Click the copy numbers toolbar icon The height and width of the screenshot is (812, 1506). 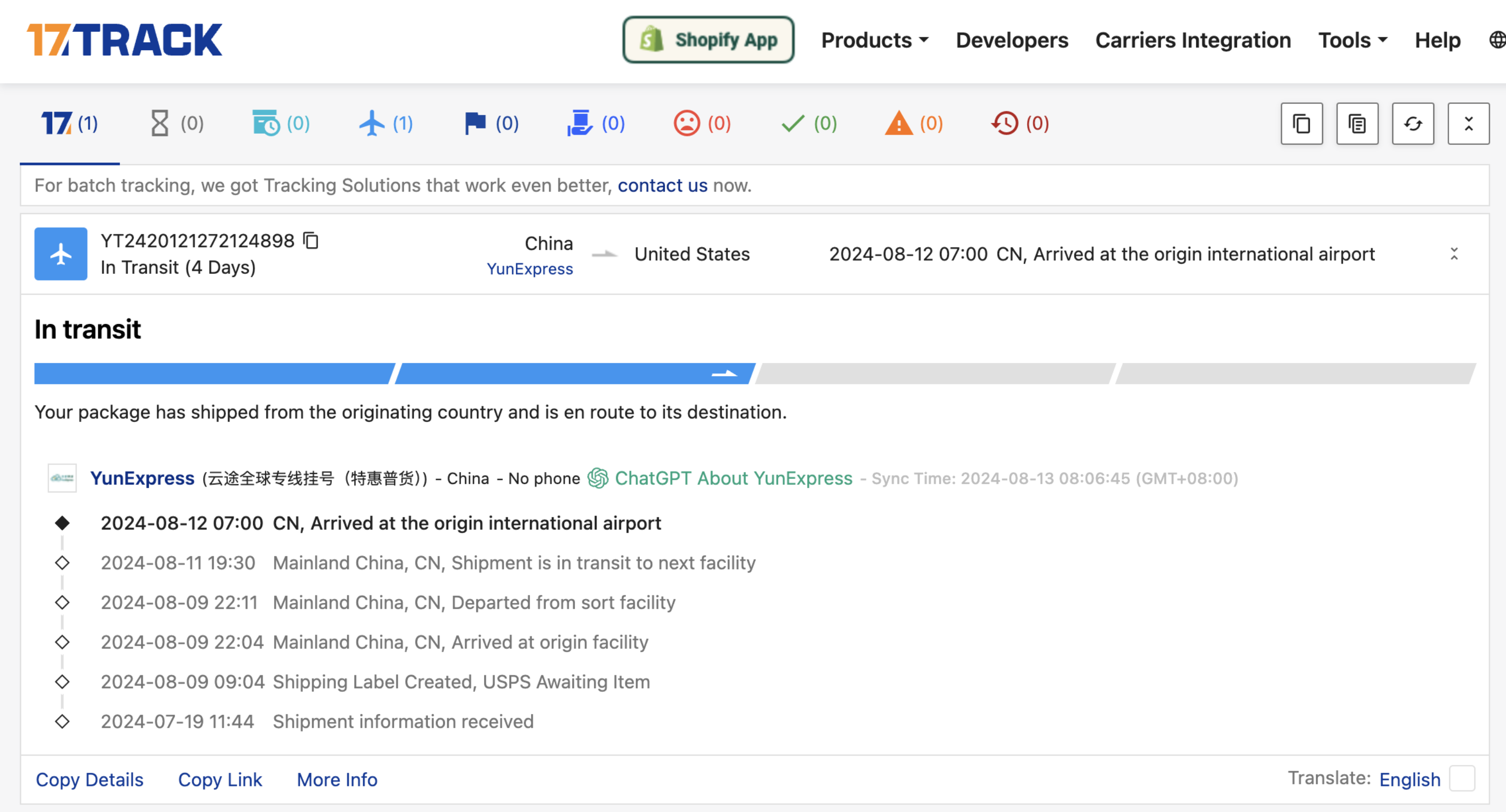tap(1302, 123)
